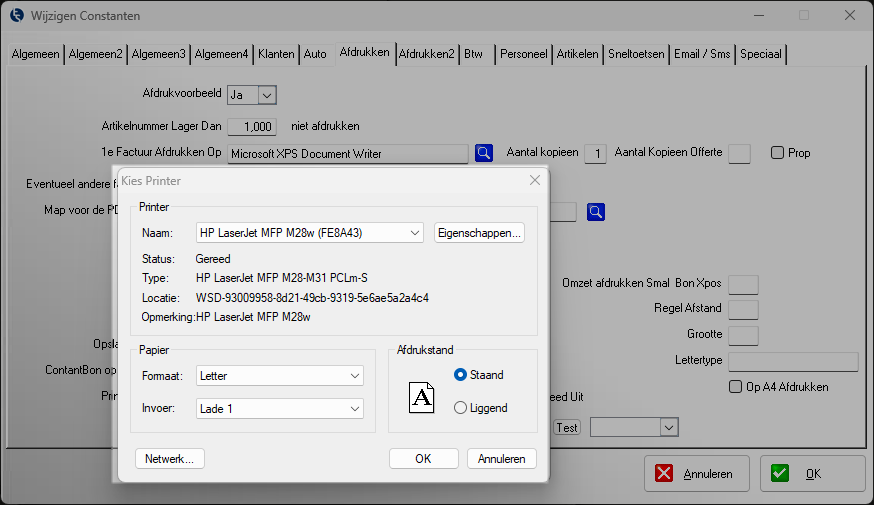874x505 pixels.
Task: Enable the Op A4 Afdrukken checkbox
Action: [x=738, y=387]
